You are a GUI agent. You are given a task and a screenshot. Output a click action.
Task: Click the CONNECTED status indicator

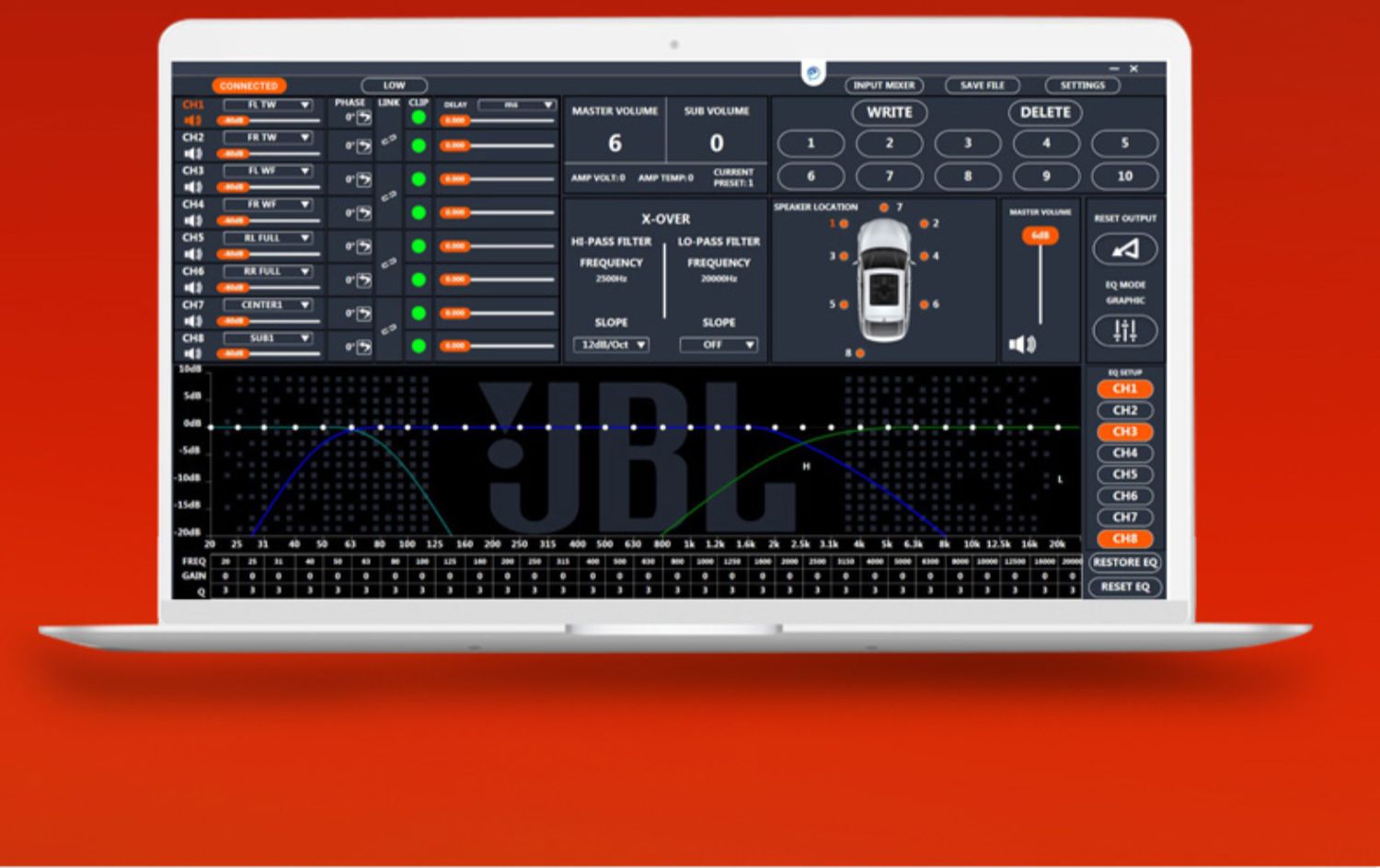[249, 86]
